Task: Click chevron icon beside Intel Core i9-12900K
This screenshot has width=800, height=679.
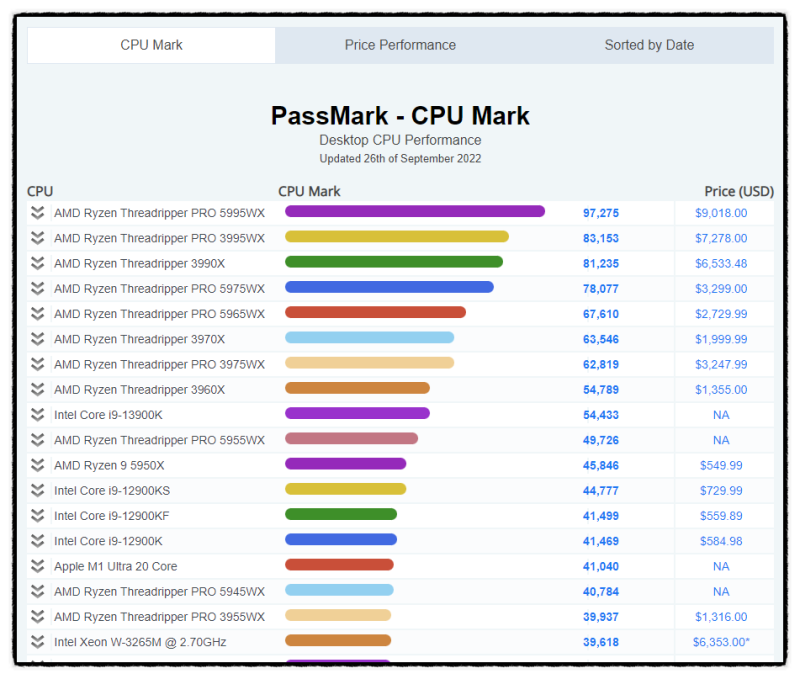Action: (37, 541)
